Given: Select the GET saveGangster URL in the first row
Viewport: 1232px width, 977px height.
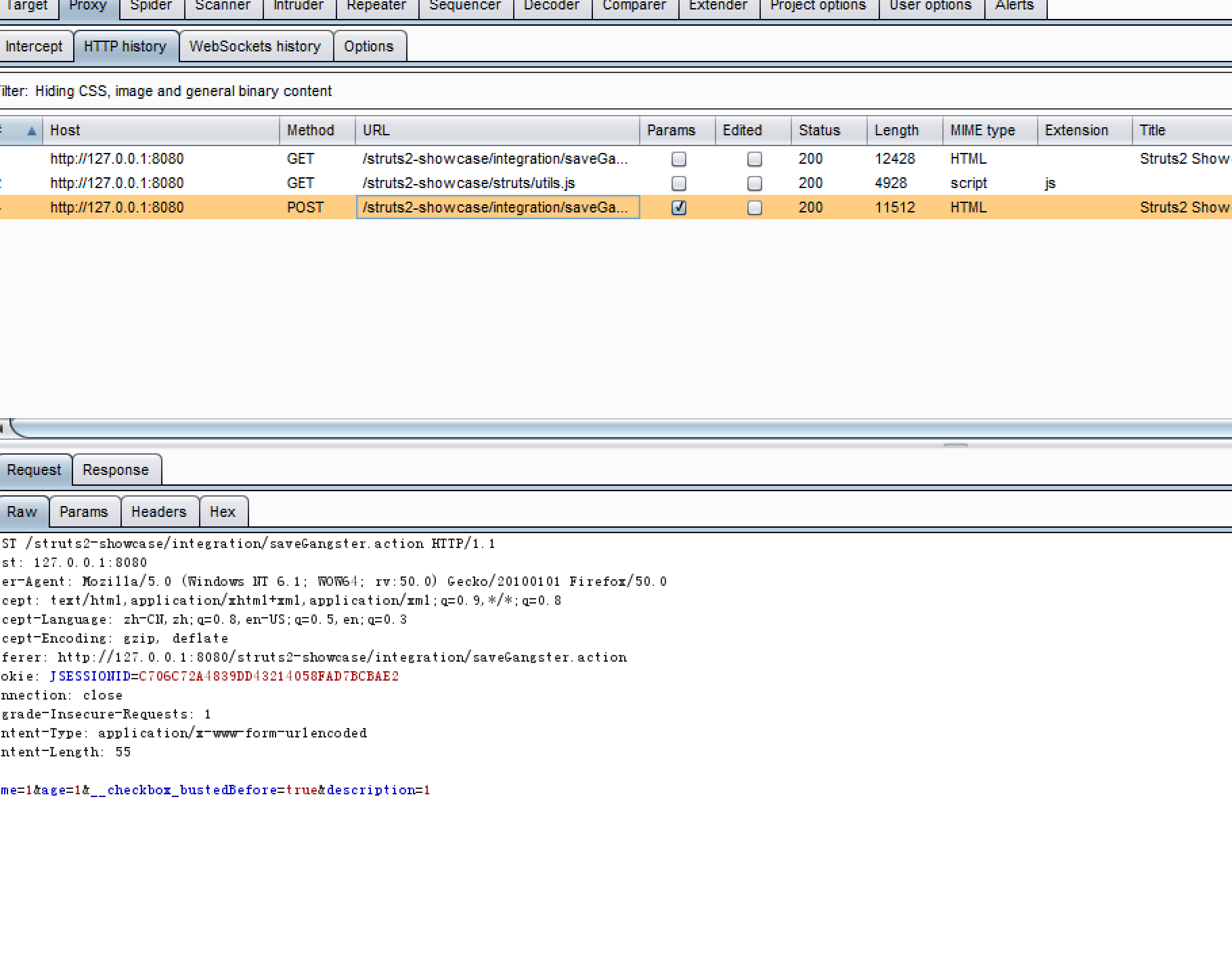Looking at the screenshot, I should point(498,159).
